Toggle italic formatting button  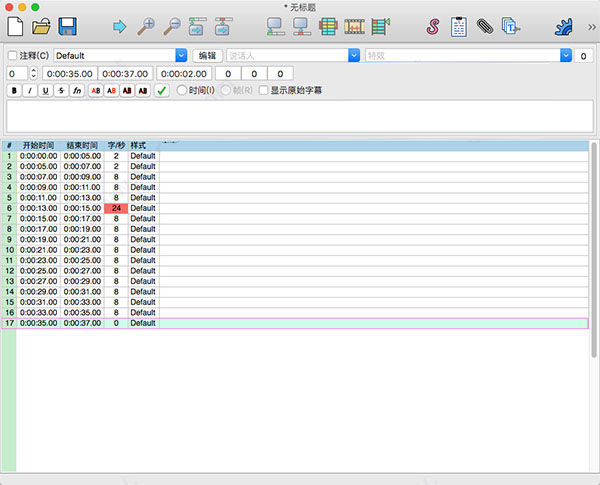30,91
